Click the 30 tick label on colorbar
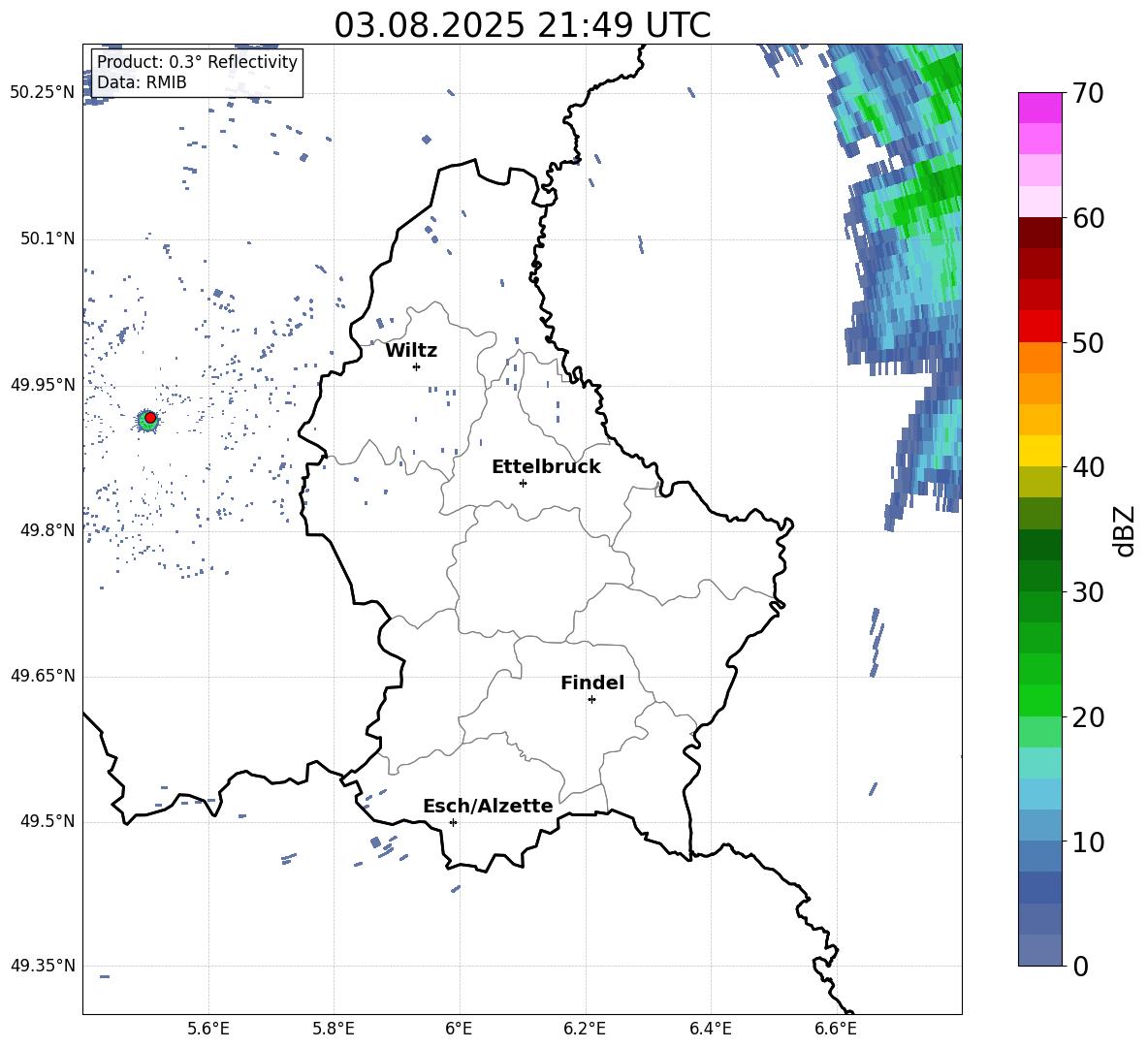 click(x=1088, y=592)
